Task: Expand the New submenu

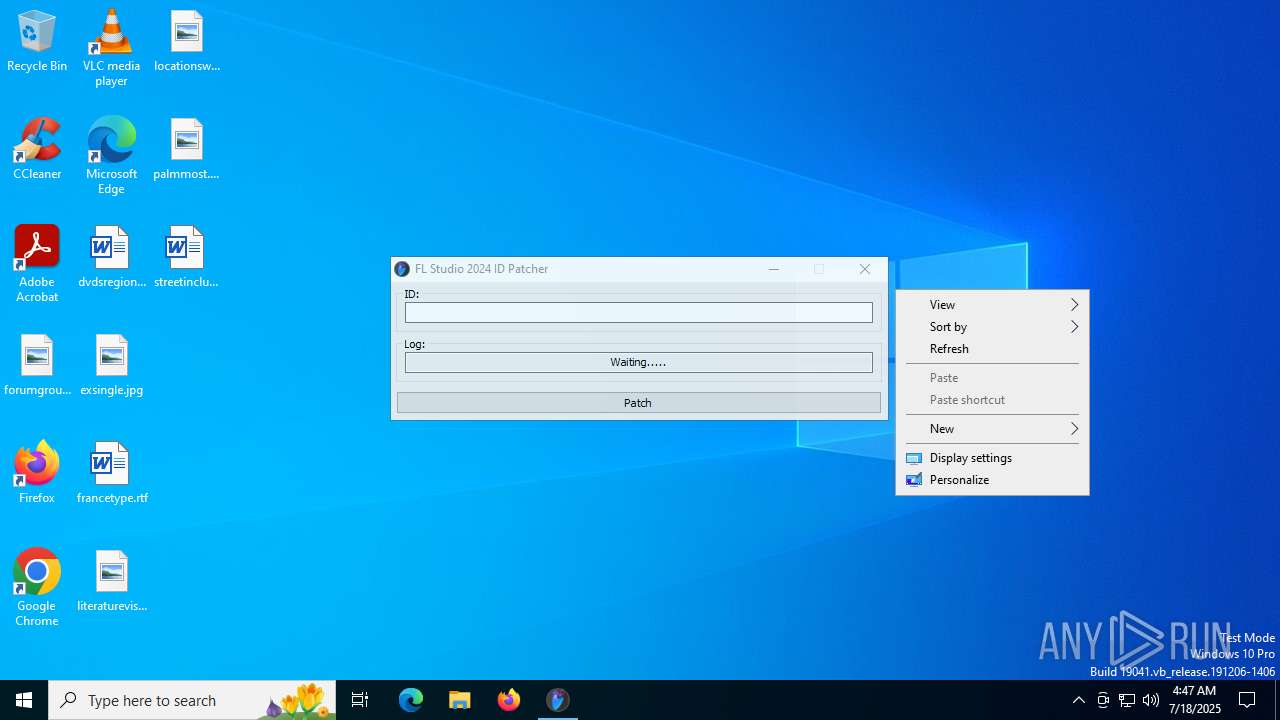Action: pyautogui.click(x=992, y=429)
